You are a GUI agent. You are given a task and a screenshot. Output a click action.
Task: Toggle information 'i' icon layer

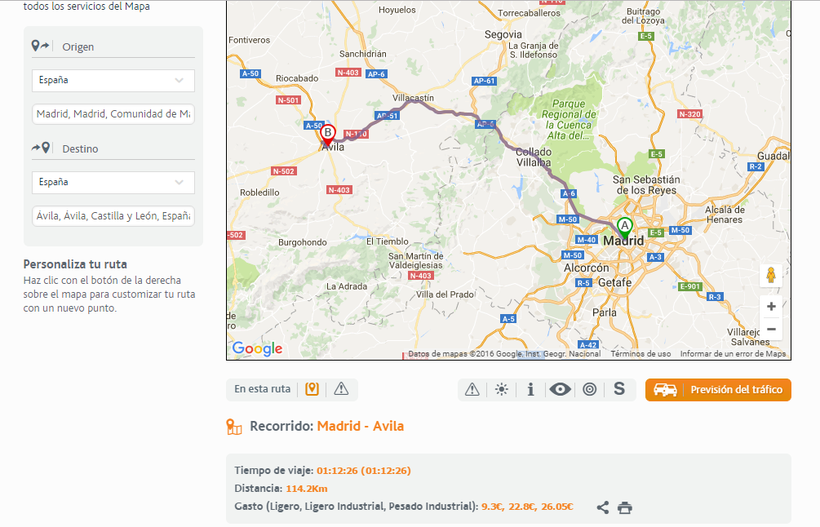(531, 389)
